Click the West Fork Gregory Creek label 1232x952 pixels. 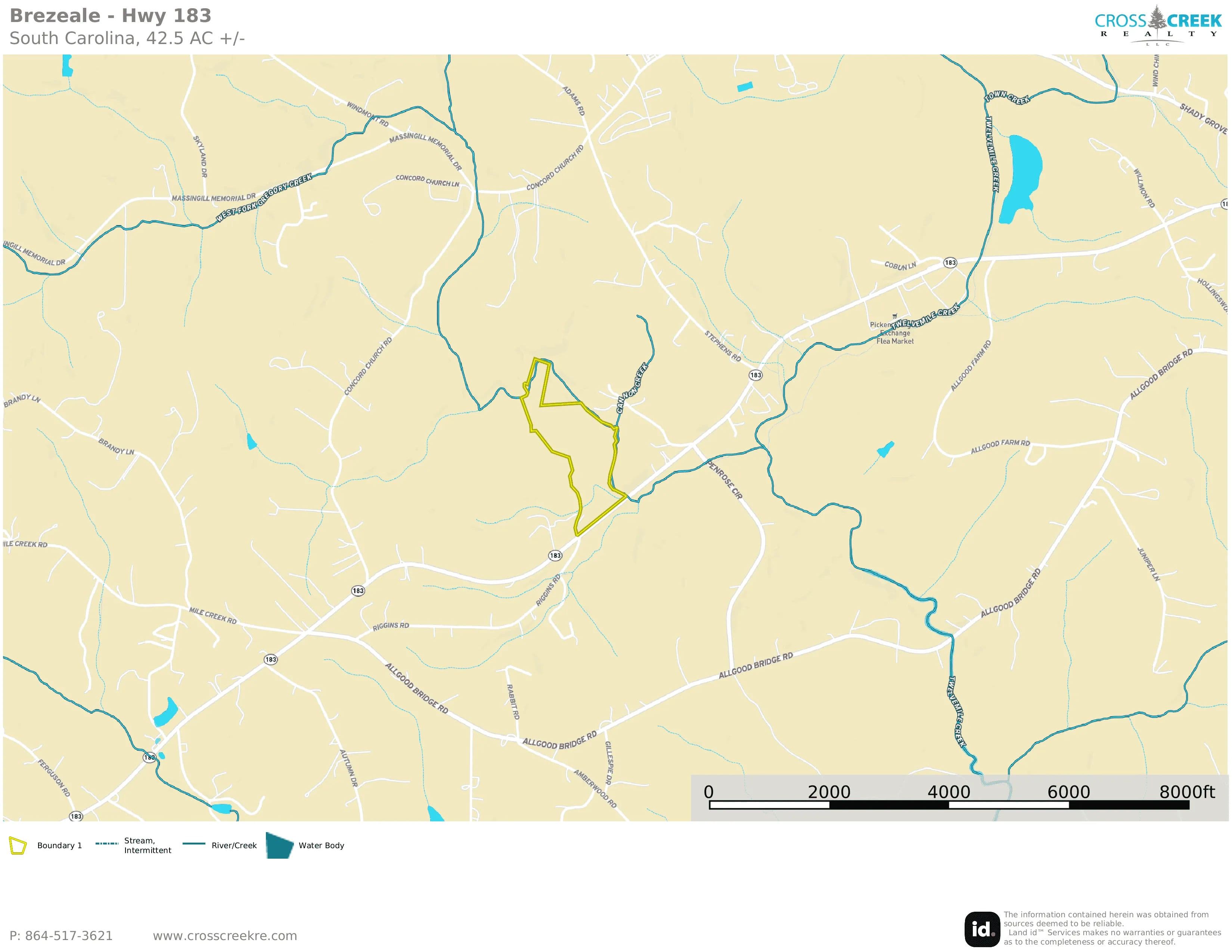tap(263, 197)
